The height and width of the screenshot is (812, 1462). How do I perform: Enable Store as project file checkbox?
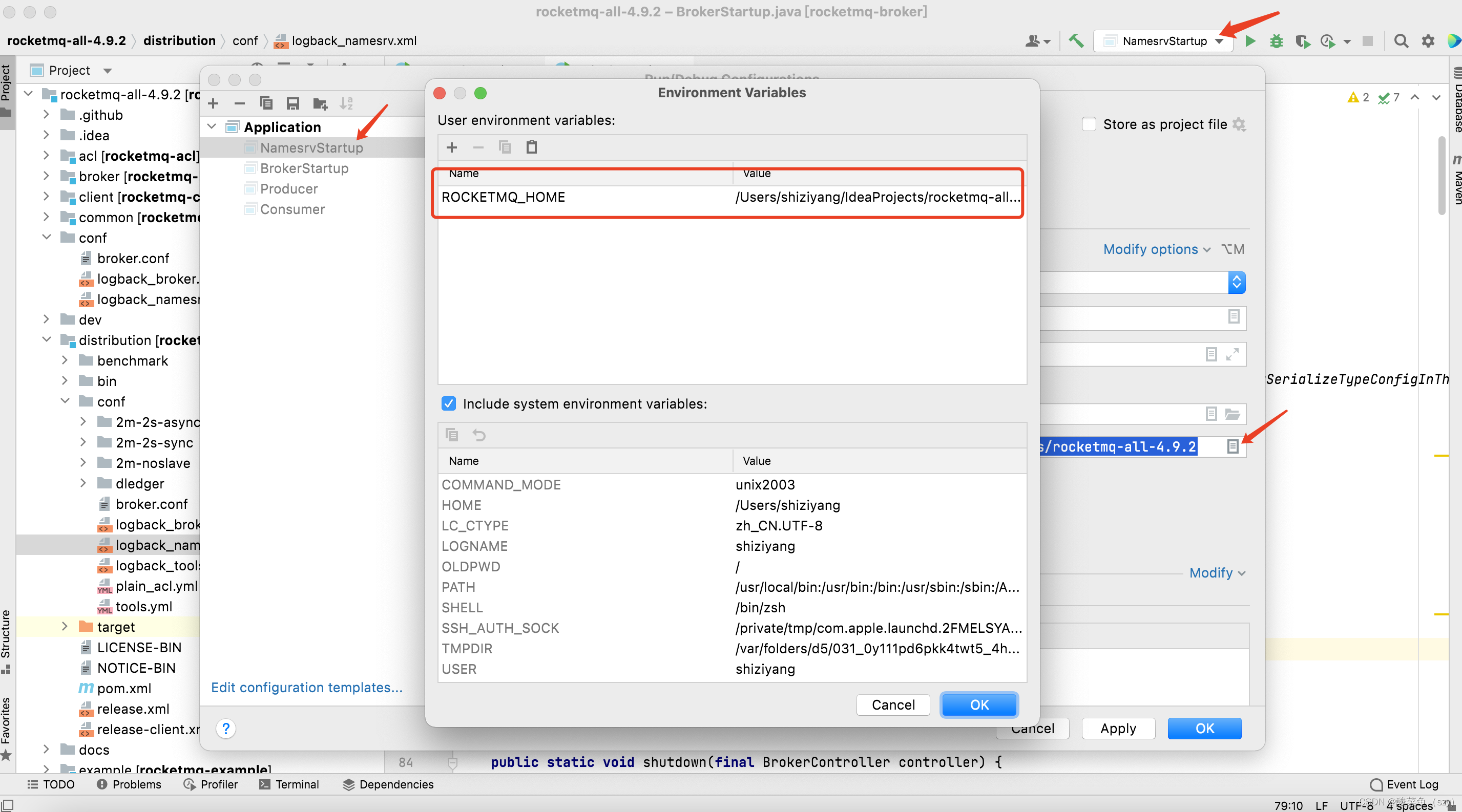1089,124
